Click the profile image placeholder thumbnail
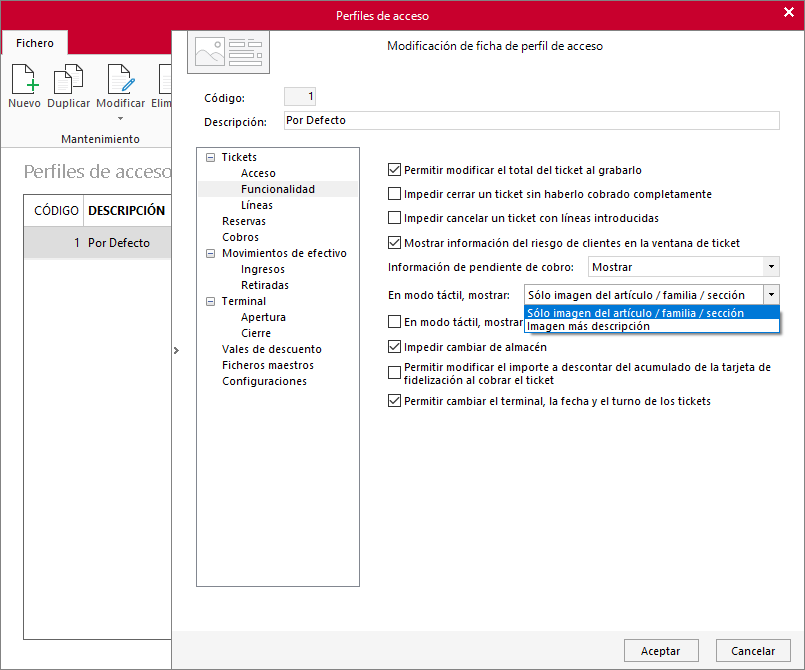Viewport: 805px width, 670px height. click(228, 52)
